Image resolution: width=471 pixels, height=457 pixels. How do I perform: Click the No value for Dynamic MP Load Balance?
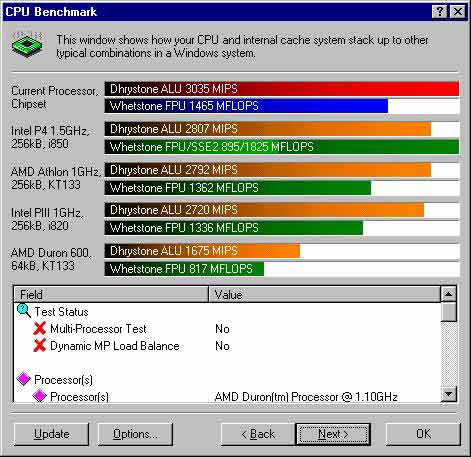pyautogui.click(x=222, y=346)
